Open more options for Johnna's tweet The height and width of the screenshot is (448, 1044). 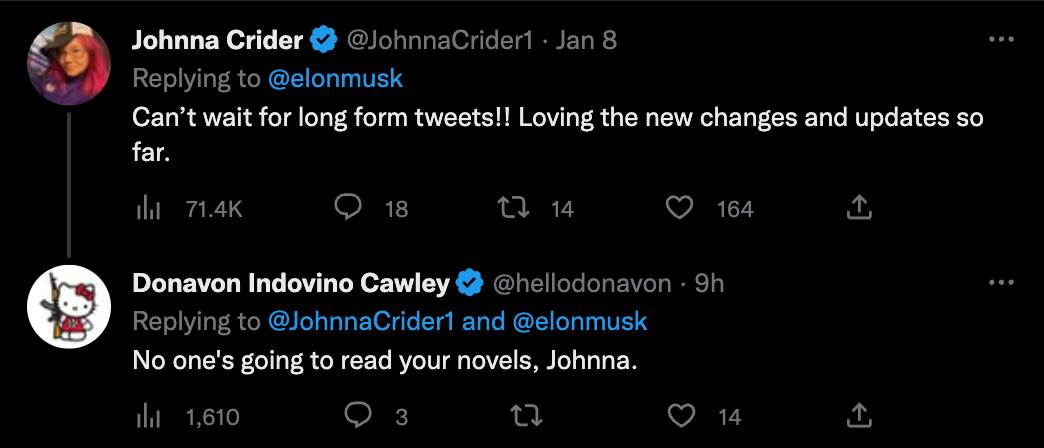1001,40
